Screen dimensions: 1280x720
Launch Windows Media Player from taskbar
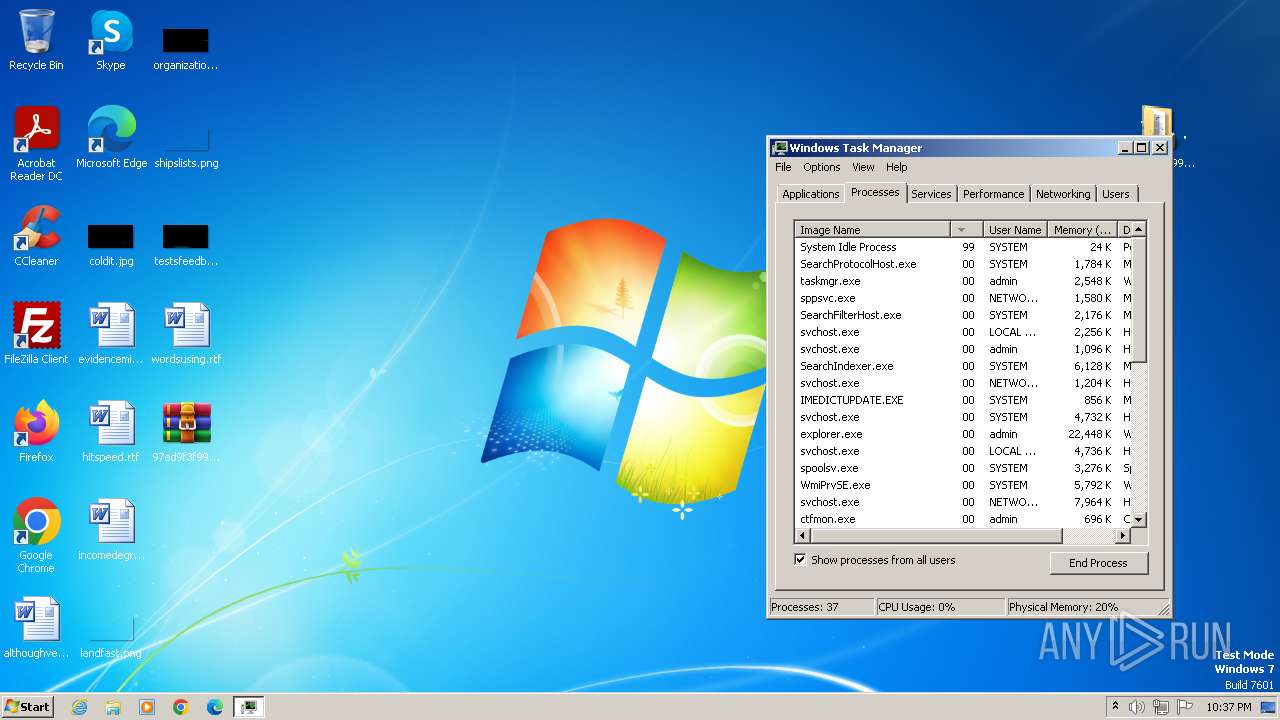point(147,707)
